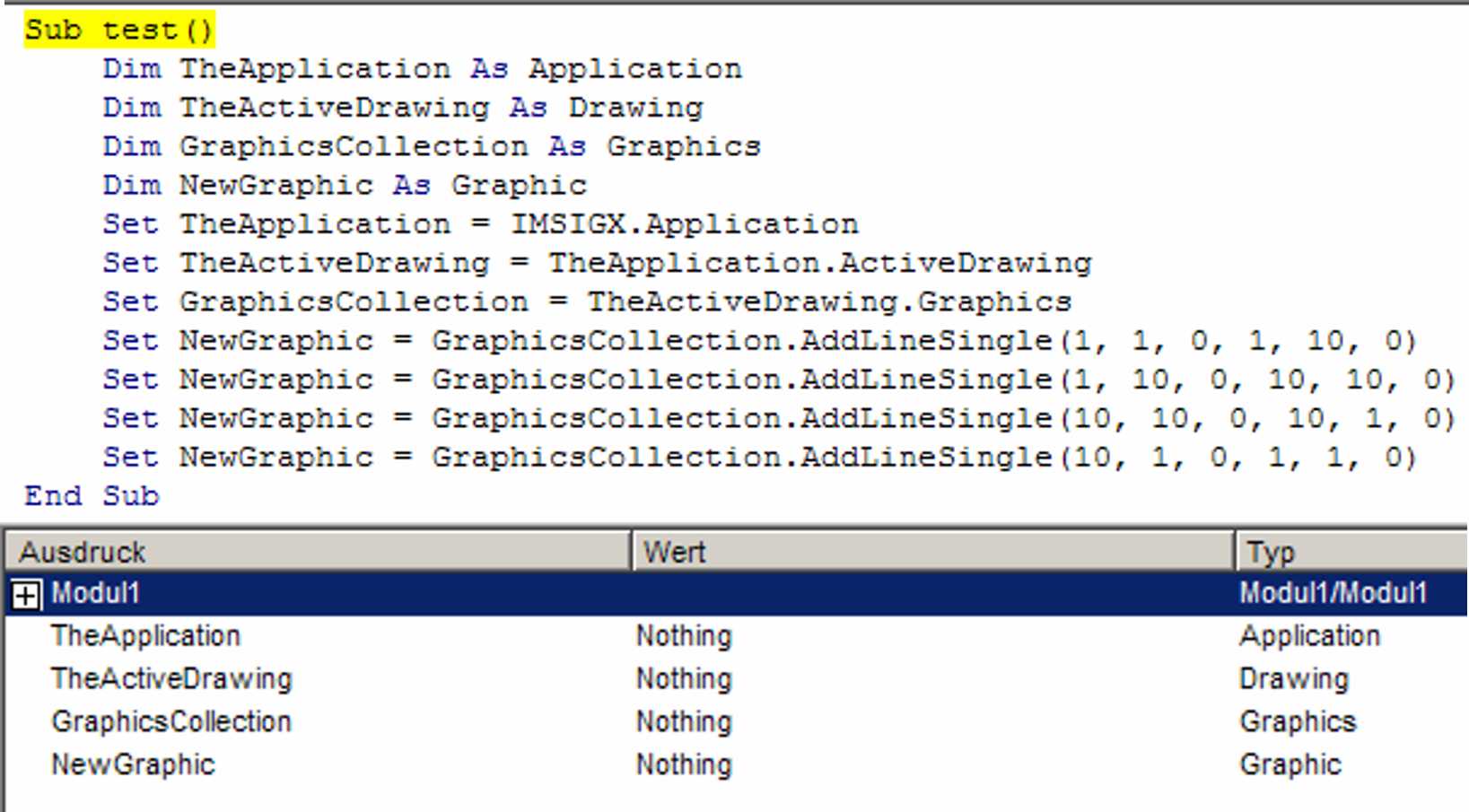Click the Drawing type cell in locals
1469x812 pixels.
1293,679
